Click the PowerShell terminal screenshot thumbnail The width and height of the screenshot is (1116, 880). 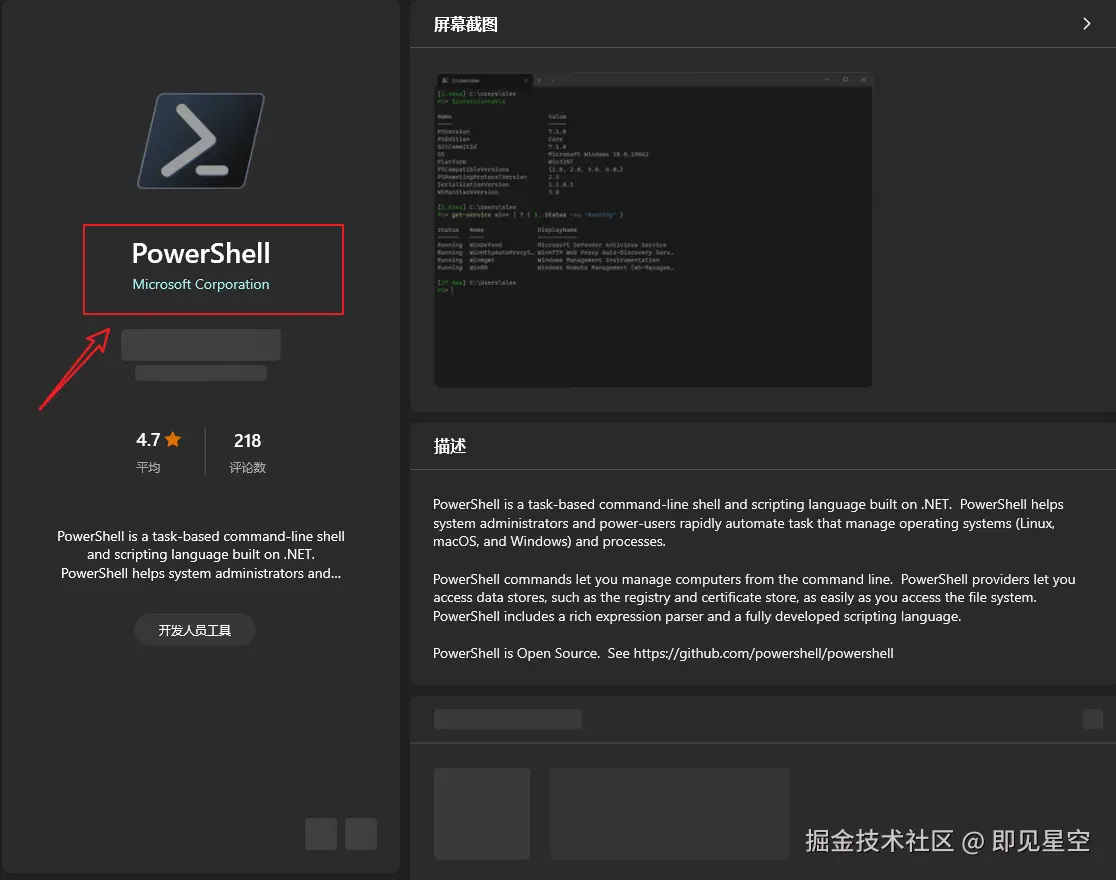tap(652, 230)
